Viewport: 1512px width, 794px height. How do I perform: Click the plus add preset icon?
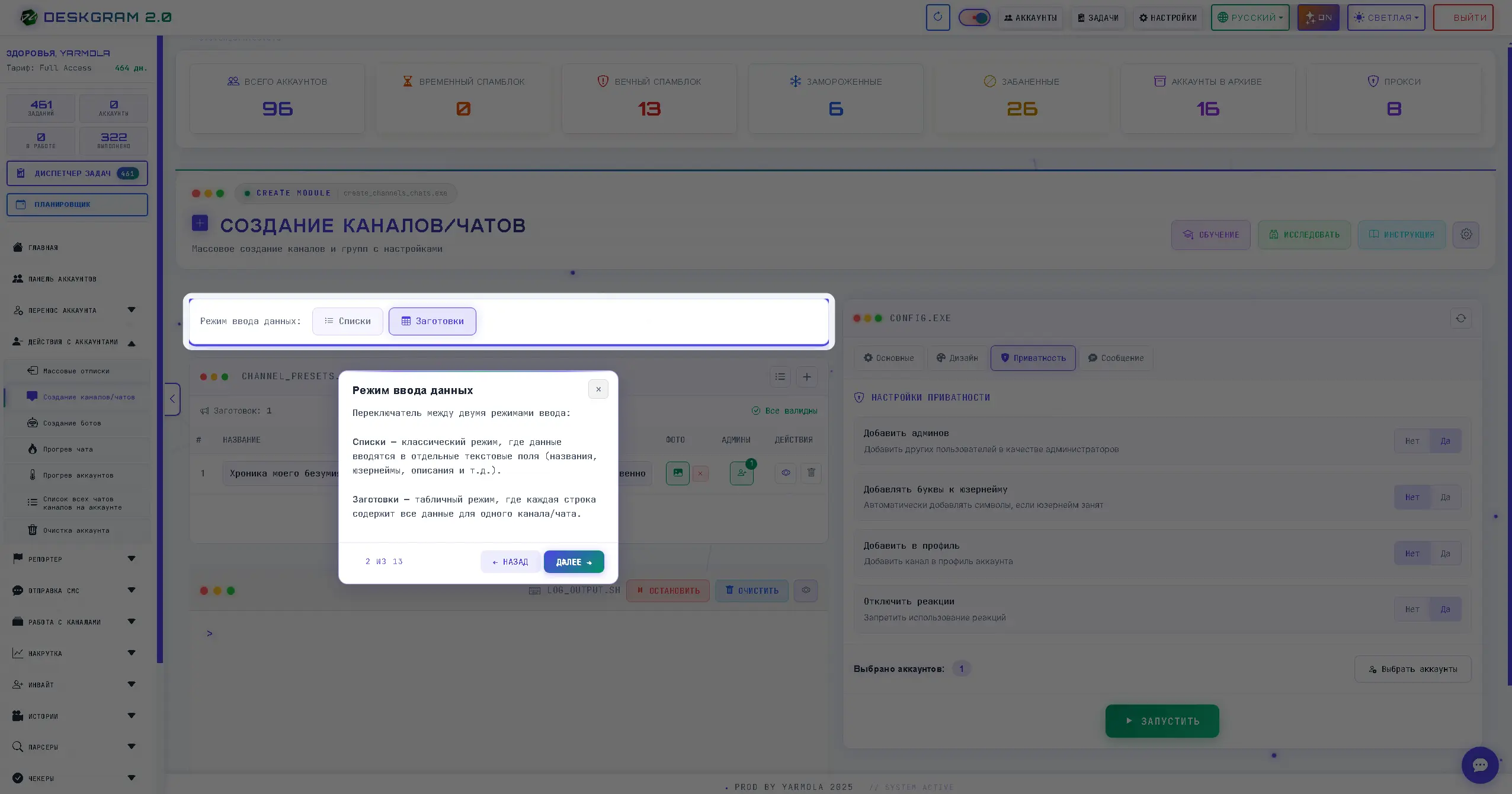click(x=807, y=376)
